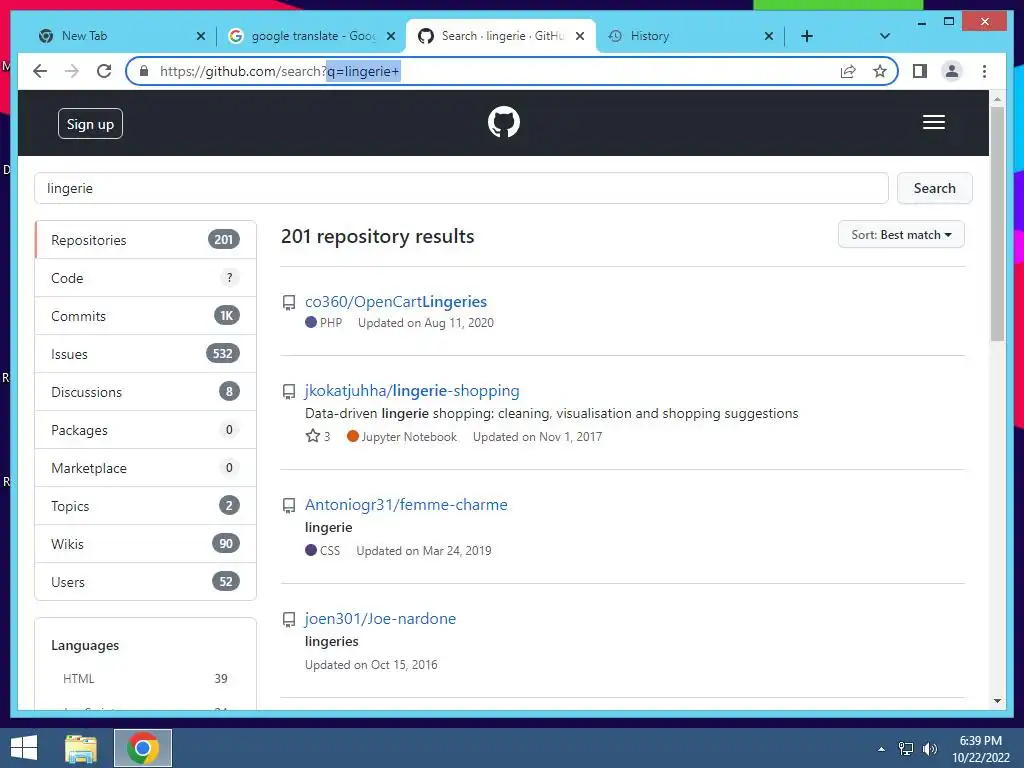
Task: Click the GitHub Octocat logo
Action: 504,122
